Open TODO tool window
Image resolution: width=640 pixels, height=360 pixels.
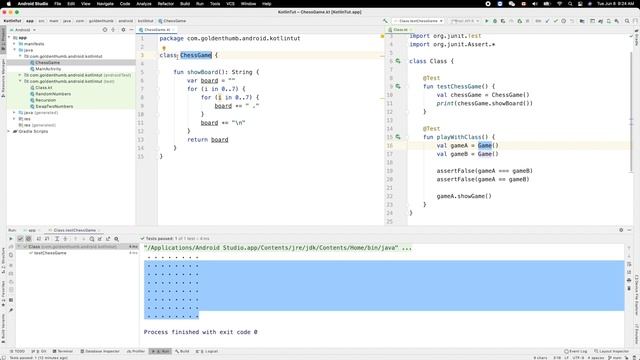[17, 351]
